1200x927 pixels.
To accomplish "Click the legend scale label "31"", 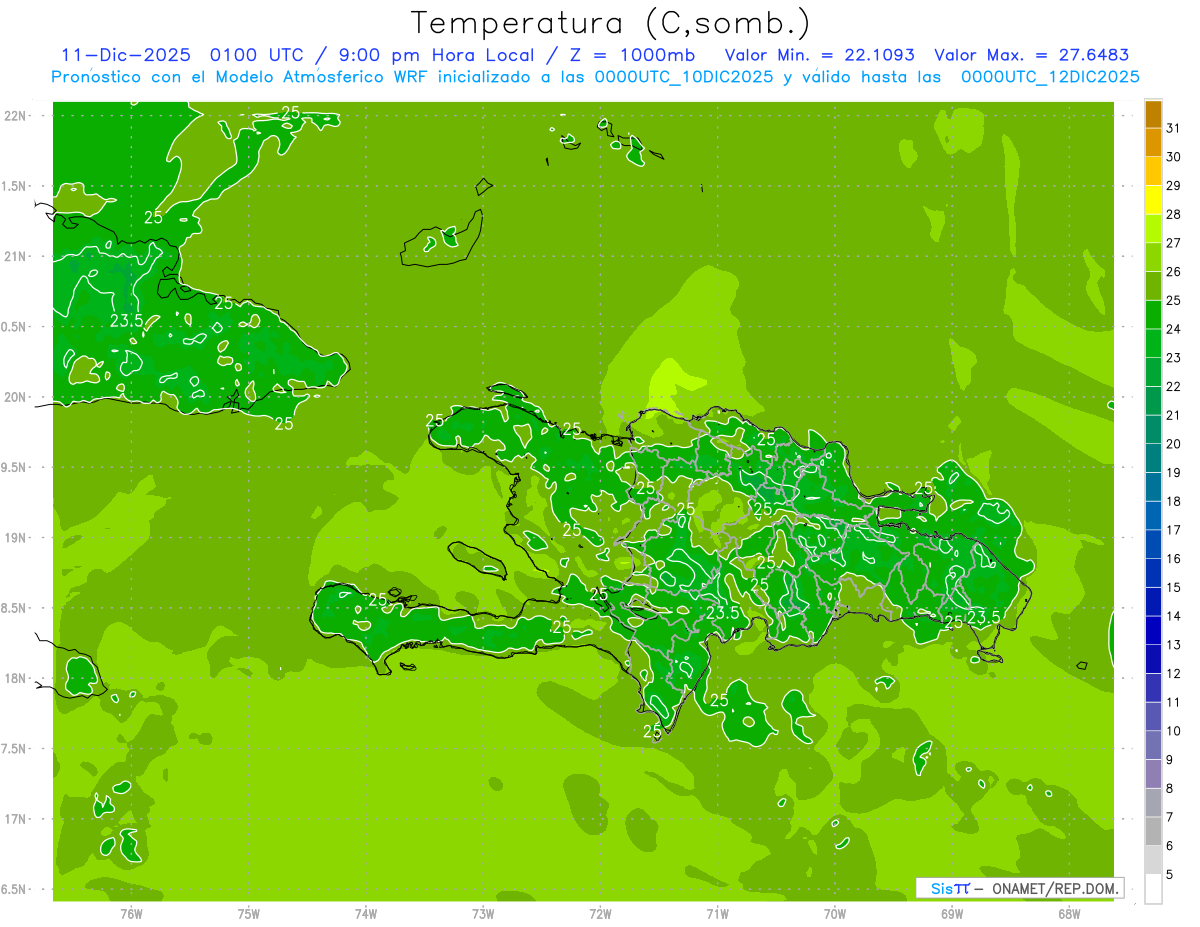I will coord(1174,128).
